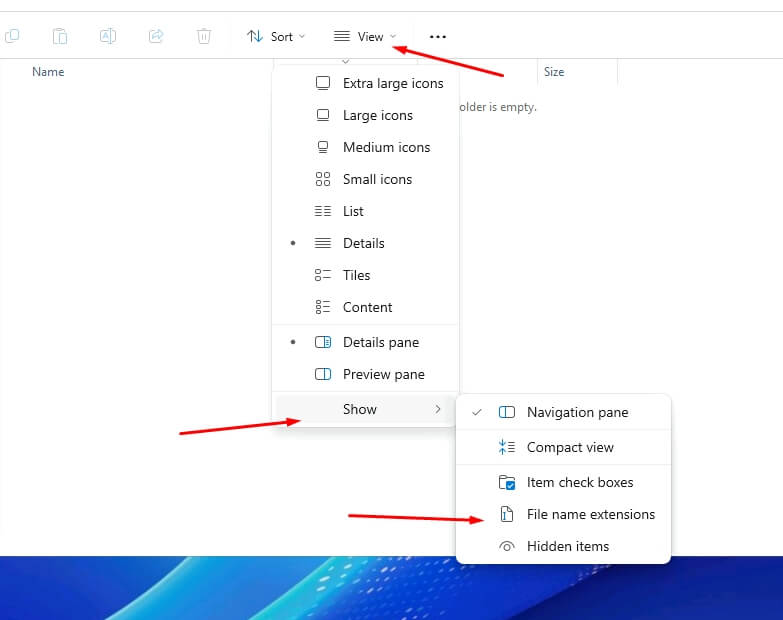The height and width of the screenshot is (620, 783).
Task: Toggle the Navigation pane option
Action: [563, 412]
